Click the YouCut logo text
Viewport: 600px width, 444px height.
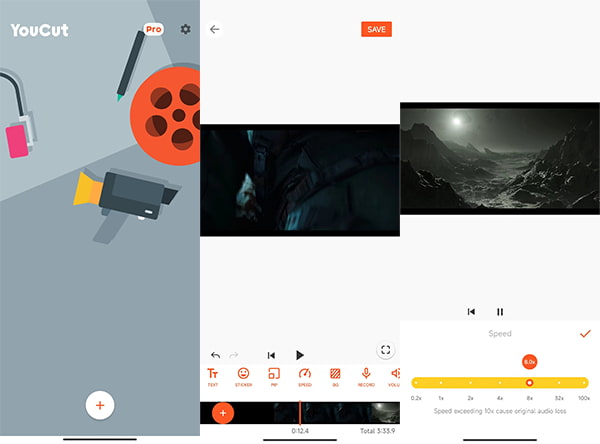coord(39,30)
